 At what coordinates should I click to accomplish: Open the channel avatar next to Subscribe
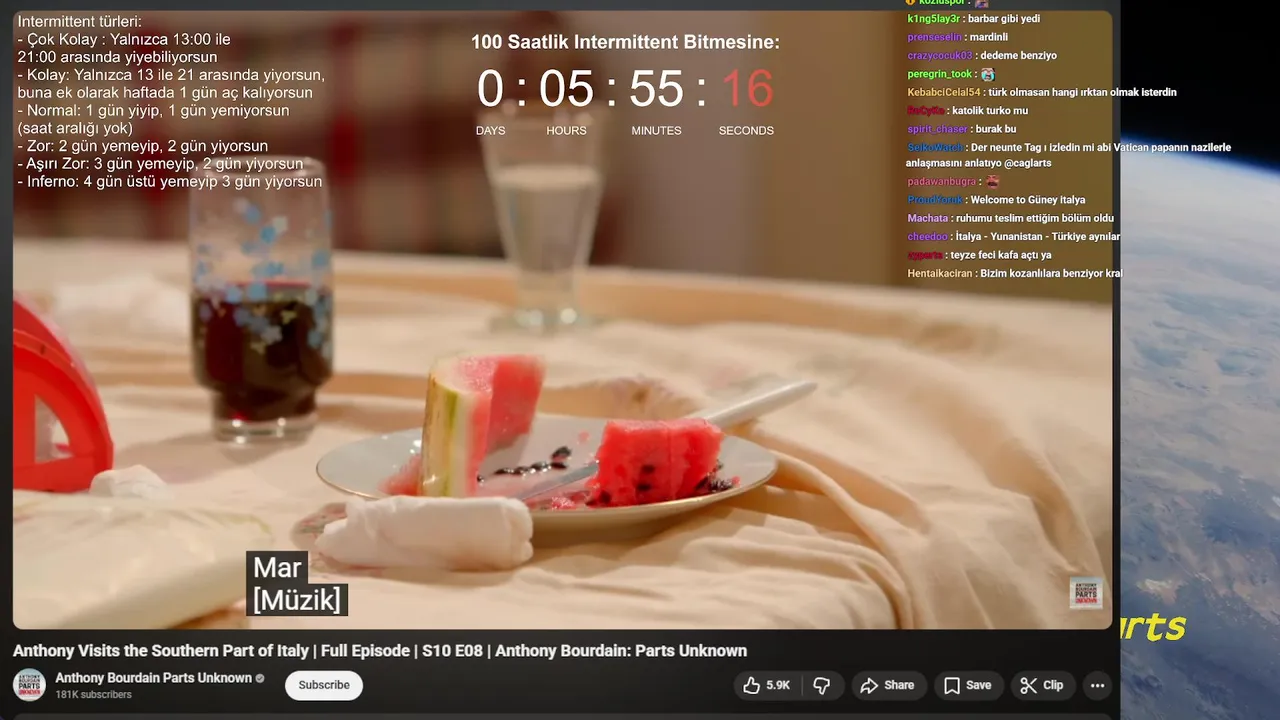click(x=29, y=685)
